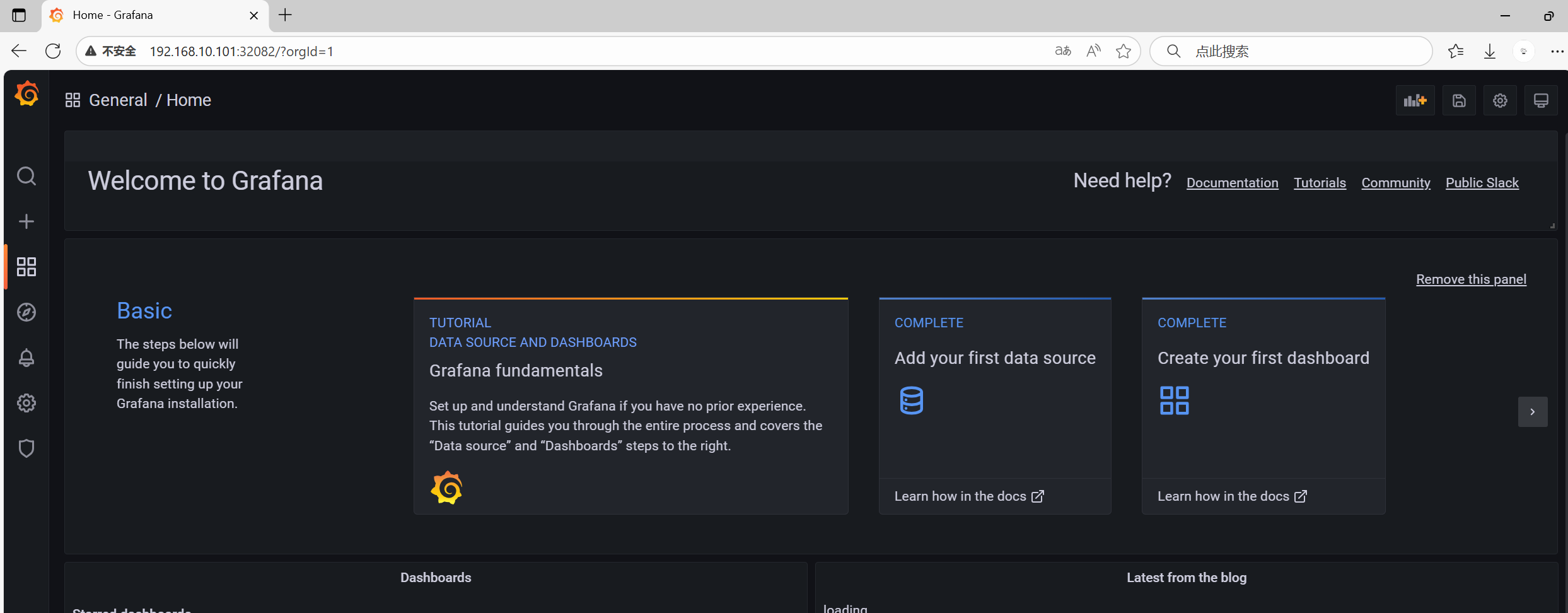Click the Dashboards panel title
This screenshot has height=613, width=1568.
coord(436,578)
